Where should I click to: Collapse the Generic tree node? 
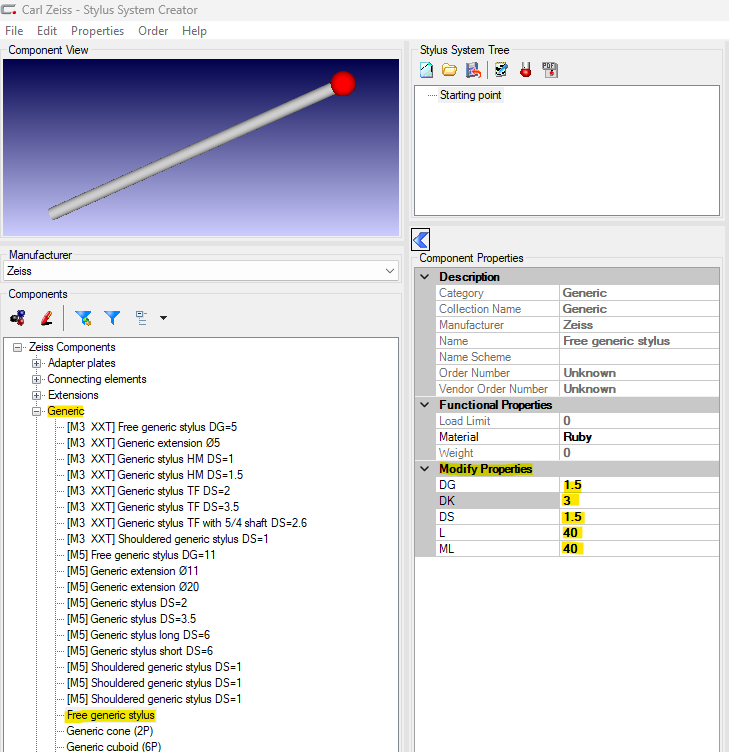pyautogui.click(x=37, y=411)
